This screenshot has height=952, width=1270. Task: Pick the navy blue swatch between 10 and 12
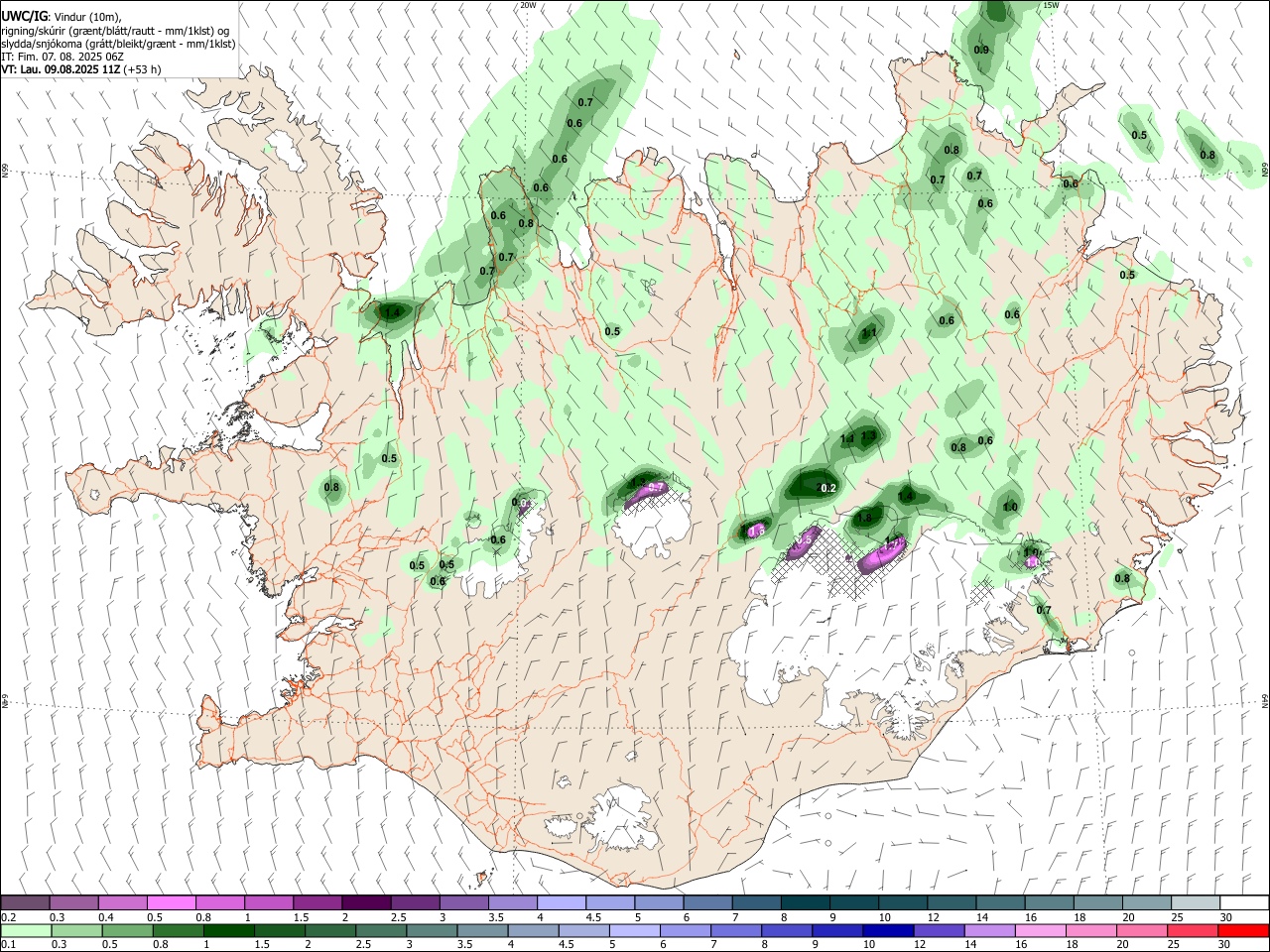pyautogui.click(x=888, y=930)
